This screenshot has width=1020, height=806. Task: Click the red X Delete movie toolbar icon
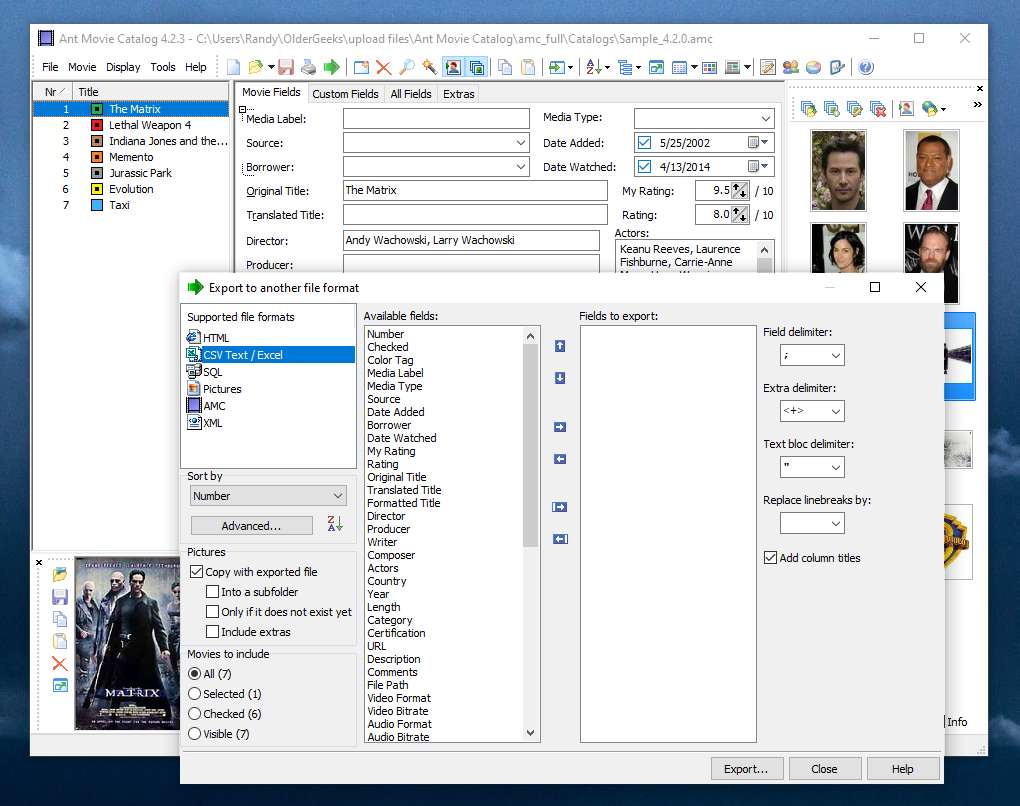pos(384,67)
